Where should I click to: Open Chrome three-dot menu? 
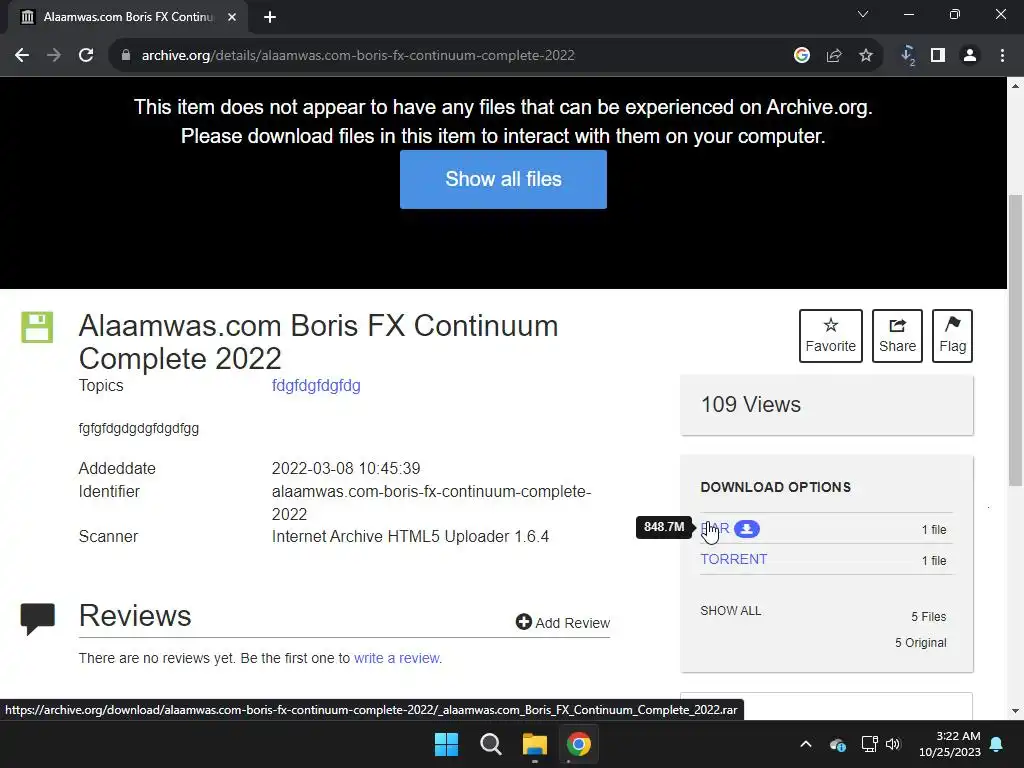[x=1002, y=56]
